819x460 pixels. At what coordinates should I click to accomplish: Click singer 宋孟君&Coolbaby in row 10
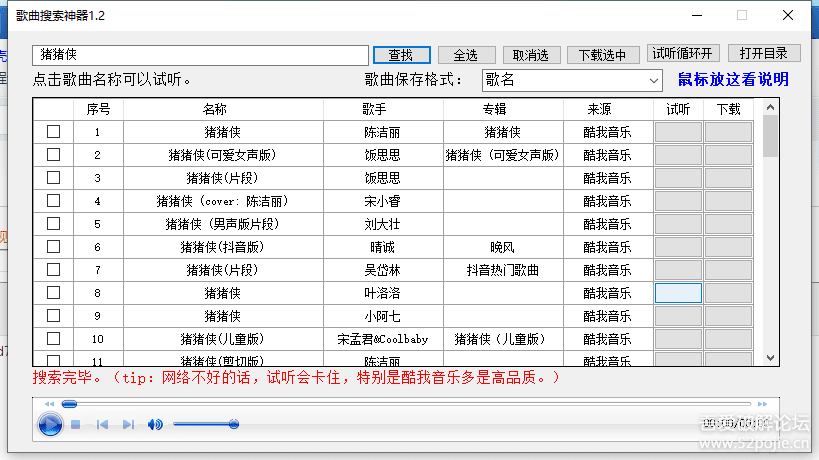(x=382, y=339)
